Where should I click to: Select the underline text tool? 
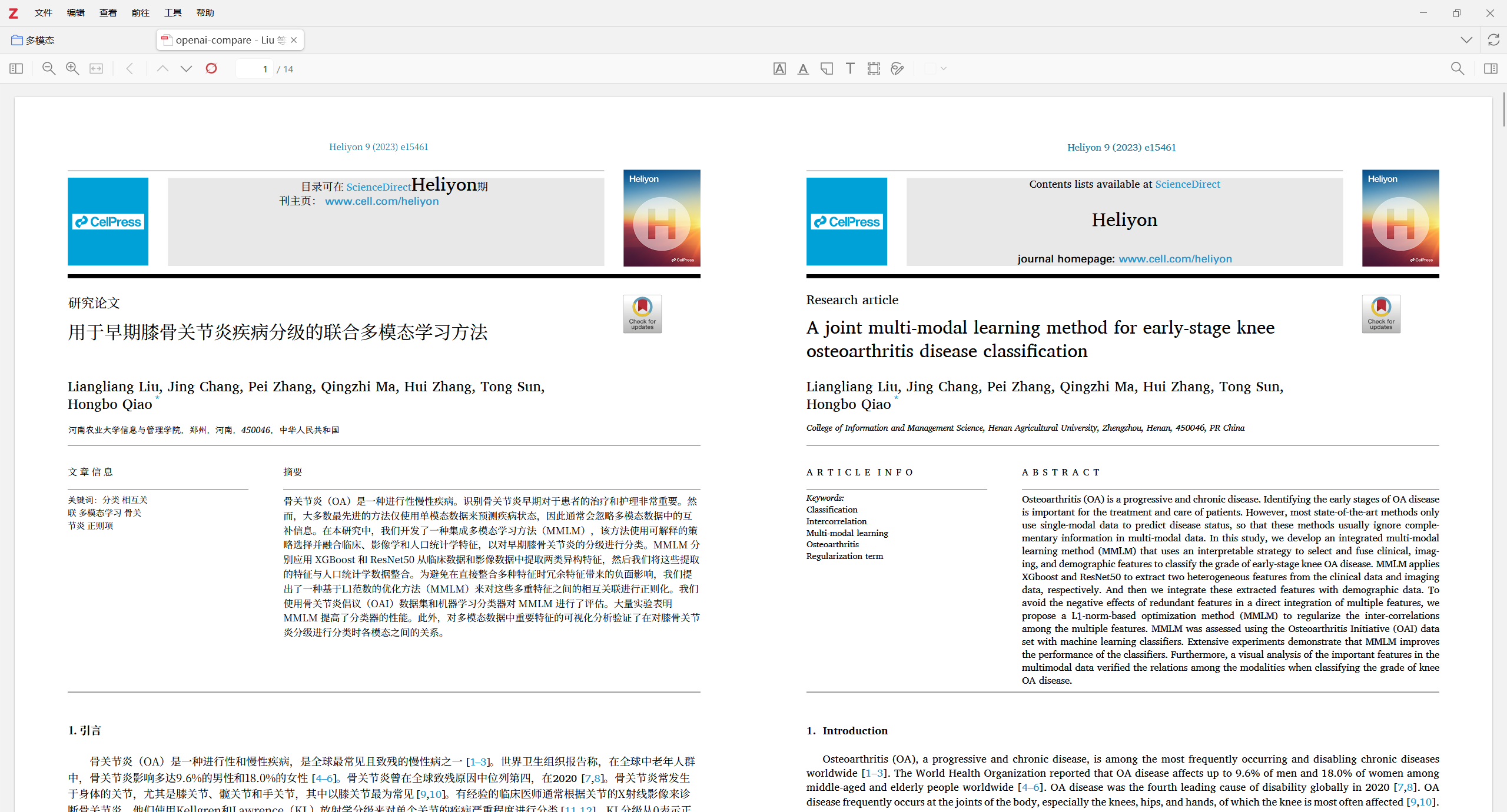(803, 69)
